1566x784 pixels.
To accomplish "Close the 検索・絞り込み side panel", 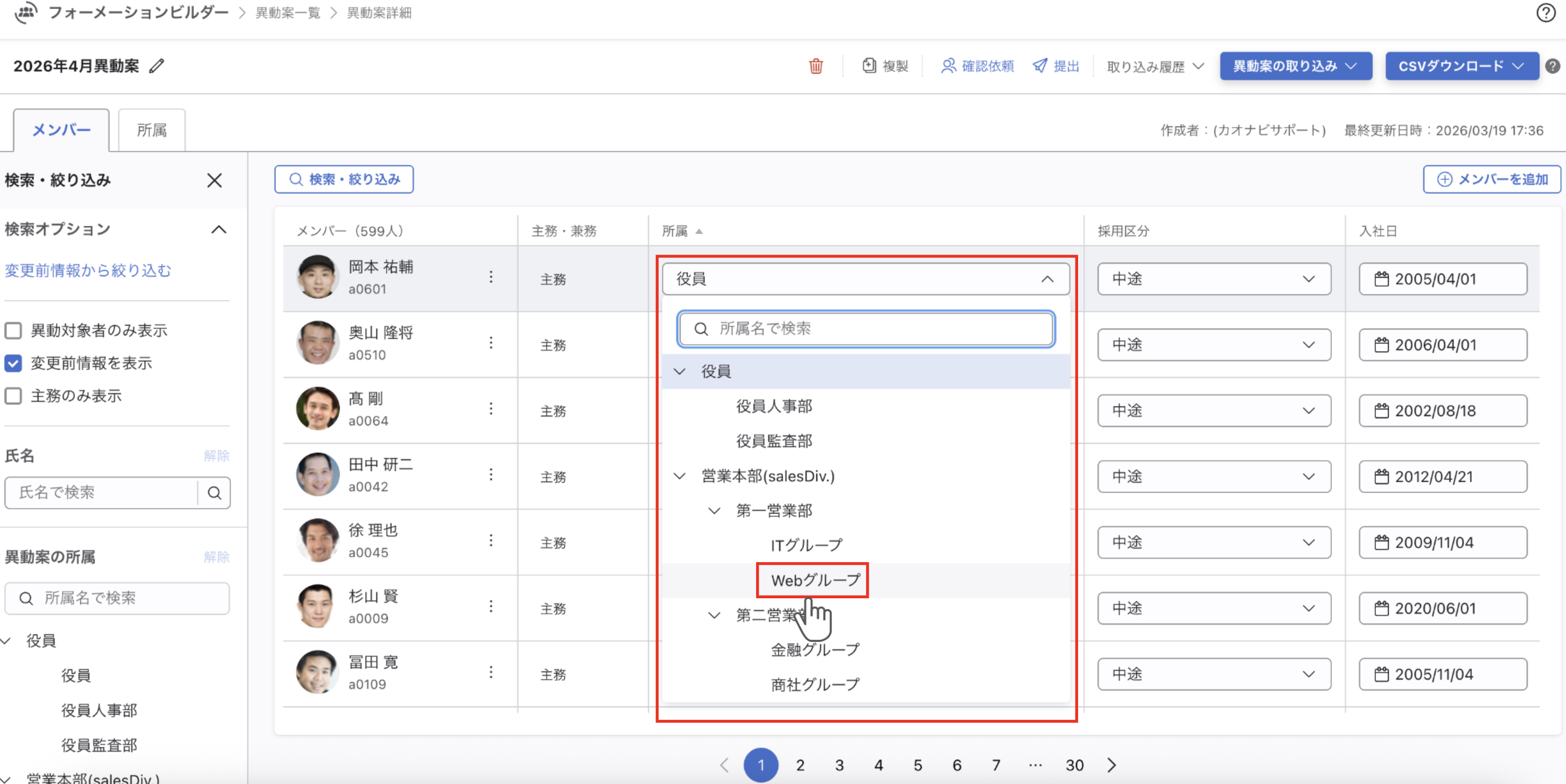I will pyautogui.click(x=214, y=180).
